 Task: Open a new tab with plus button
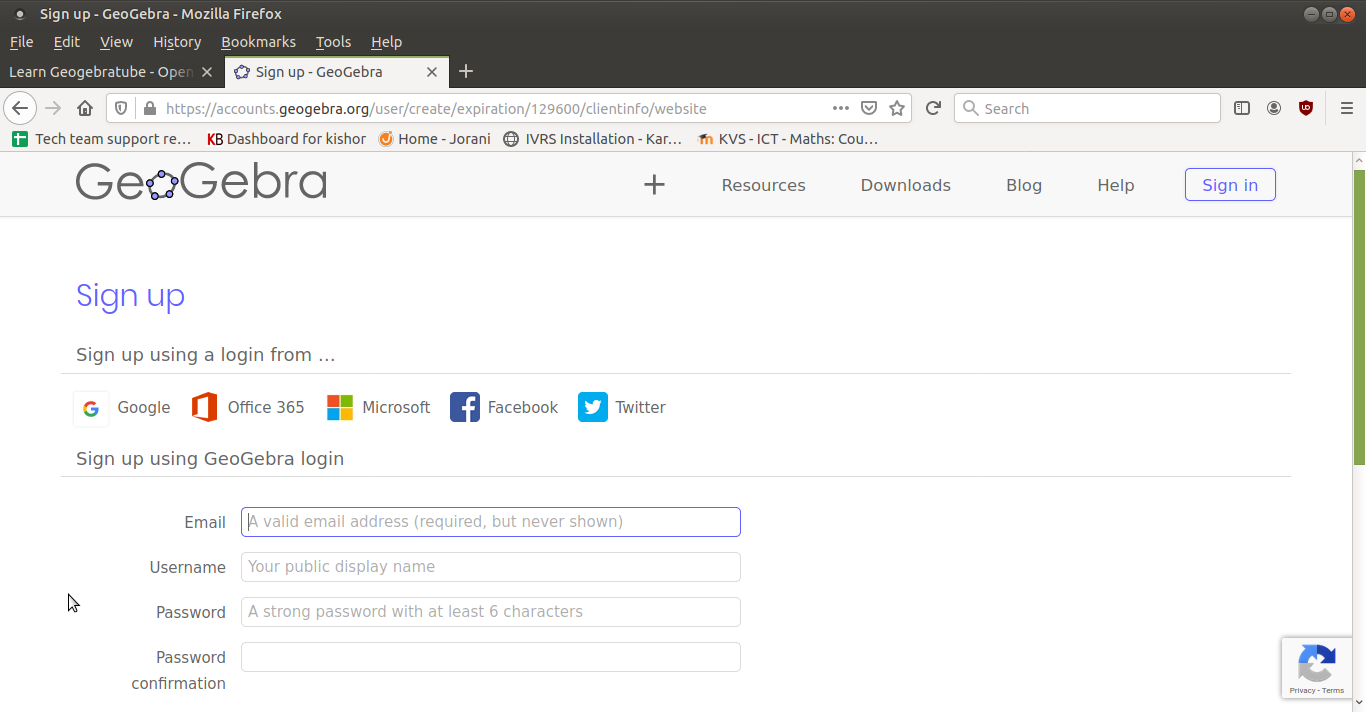coord(466,72)
